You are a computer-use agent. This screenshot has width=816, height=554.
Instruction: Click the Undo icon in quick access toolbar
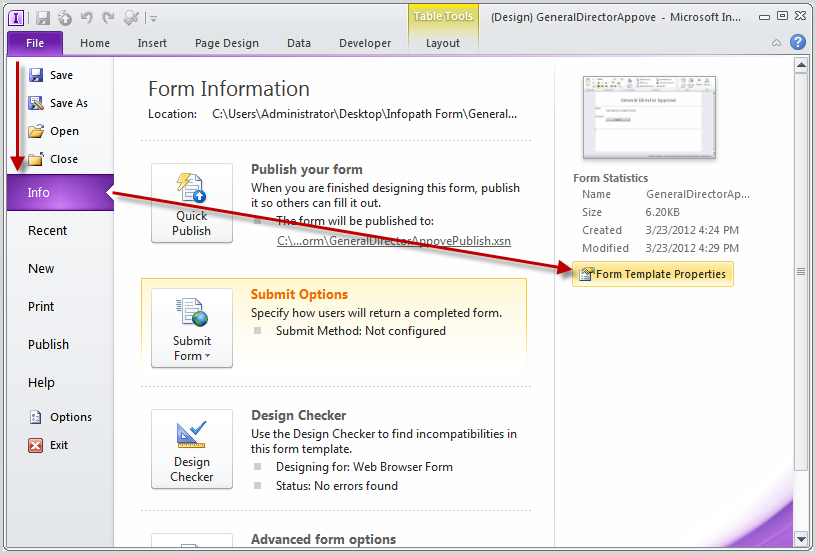pos(87,18)
